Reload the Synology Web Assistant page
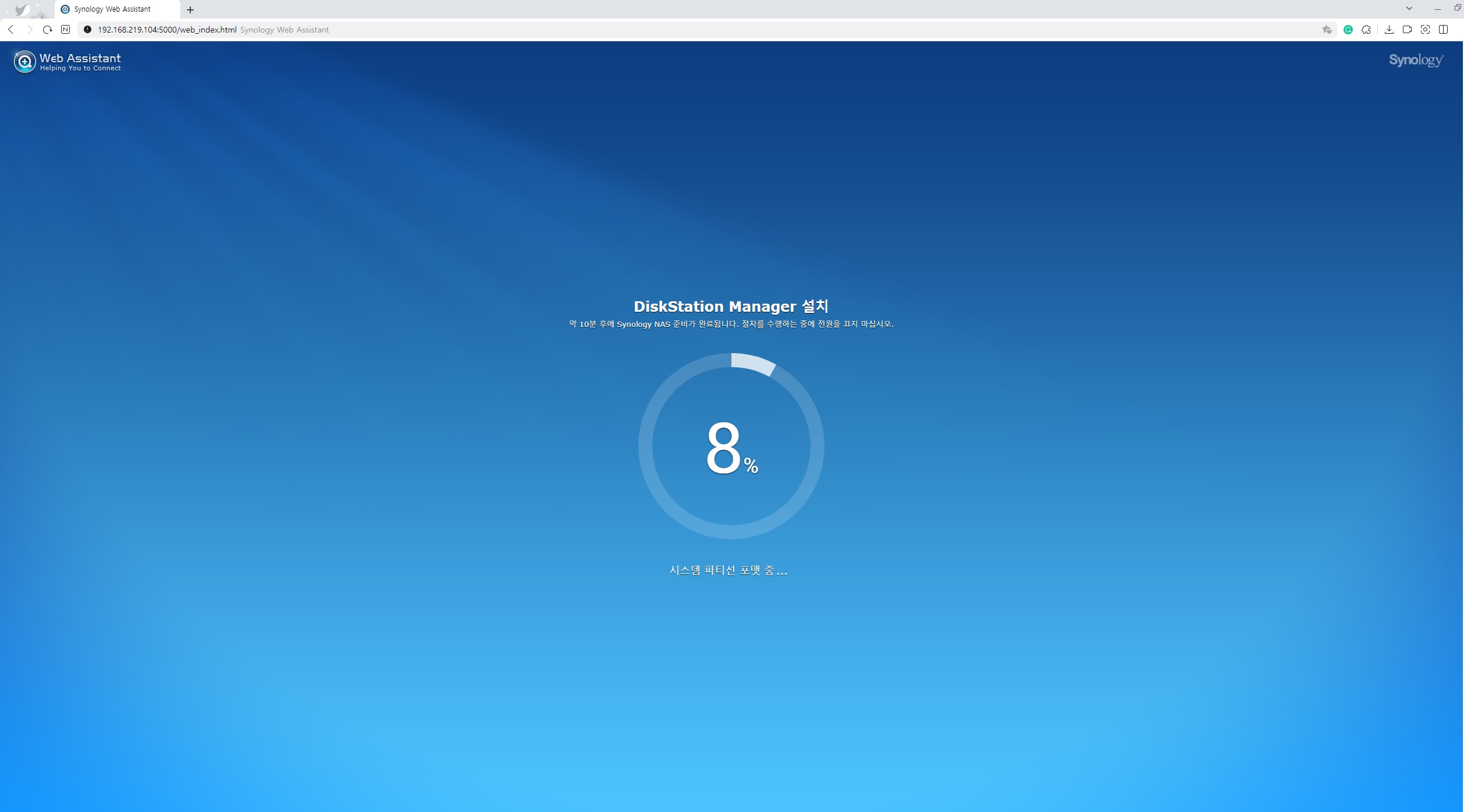Image resolution: width=1464 pixels, height=812 pixels. pos(48,30)
